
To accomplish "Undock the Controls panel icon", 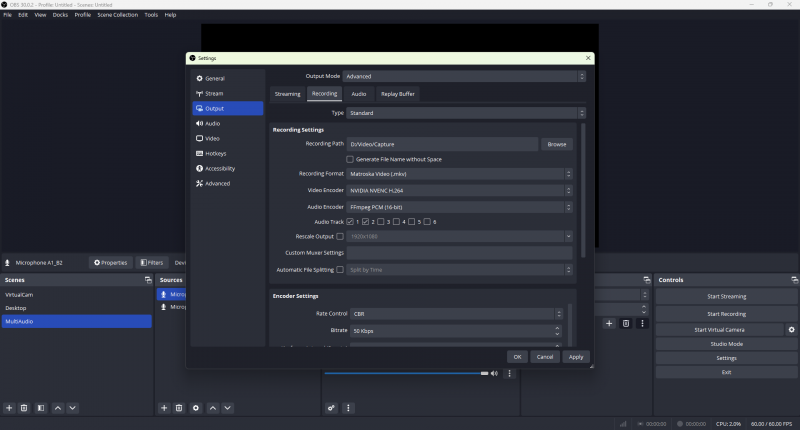I will (794, 280).
